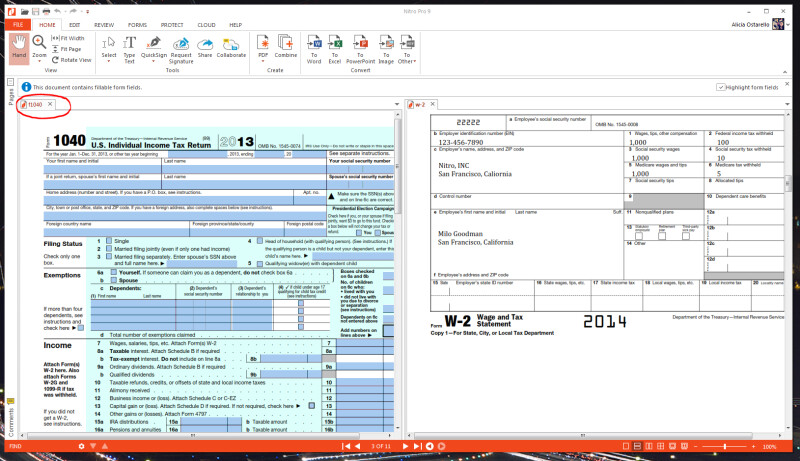Convert document To Word

pos(314,49)
